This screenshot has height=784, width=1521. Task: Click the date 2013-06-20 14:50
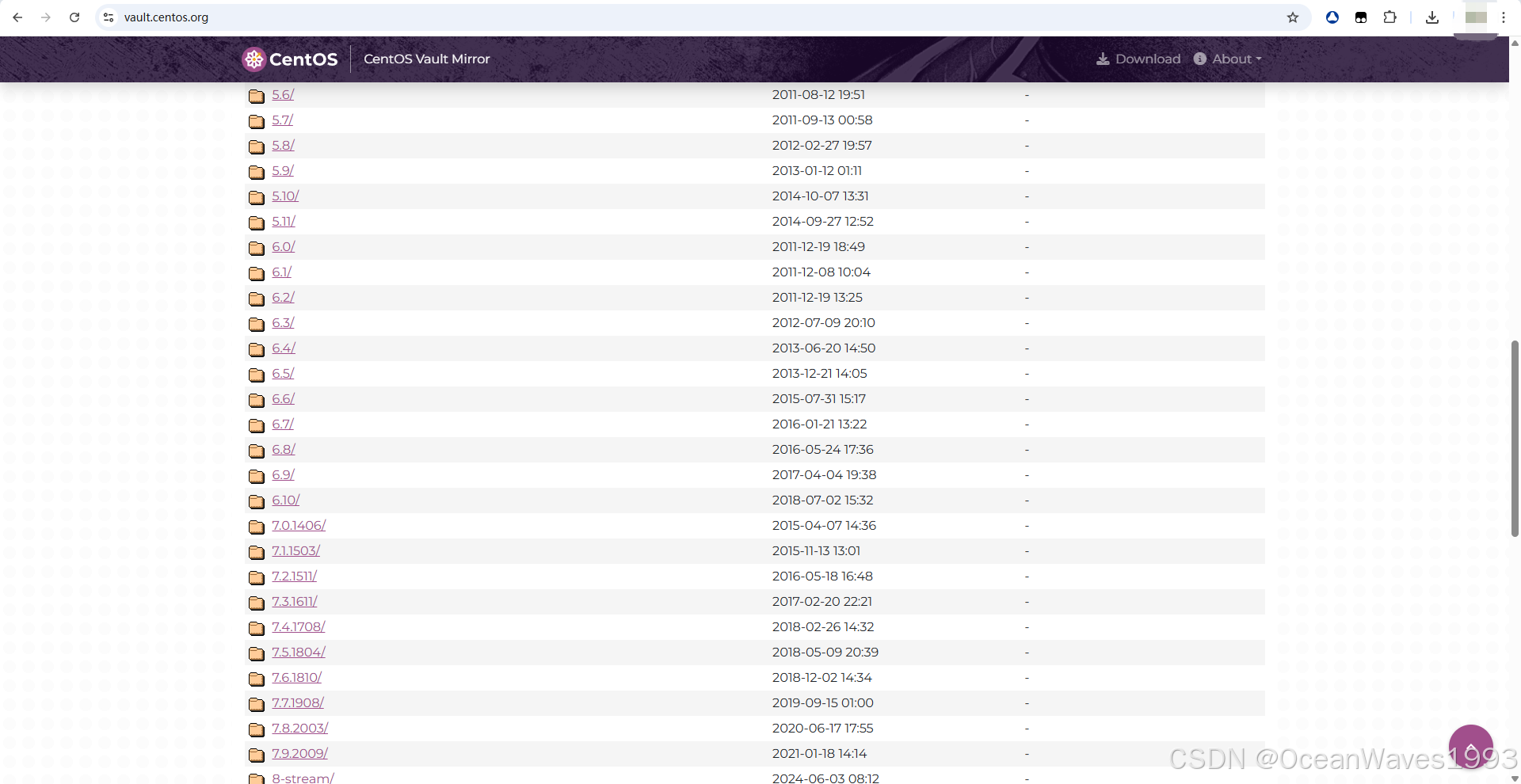tap(824, 348)
